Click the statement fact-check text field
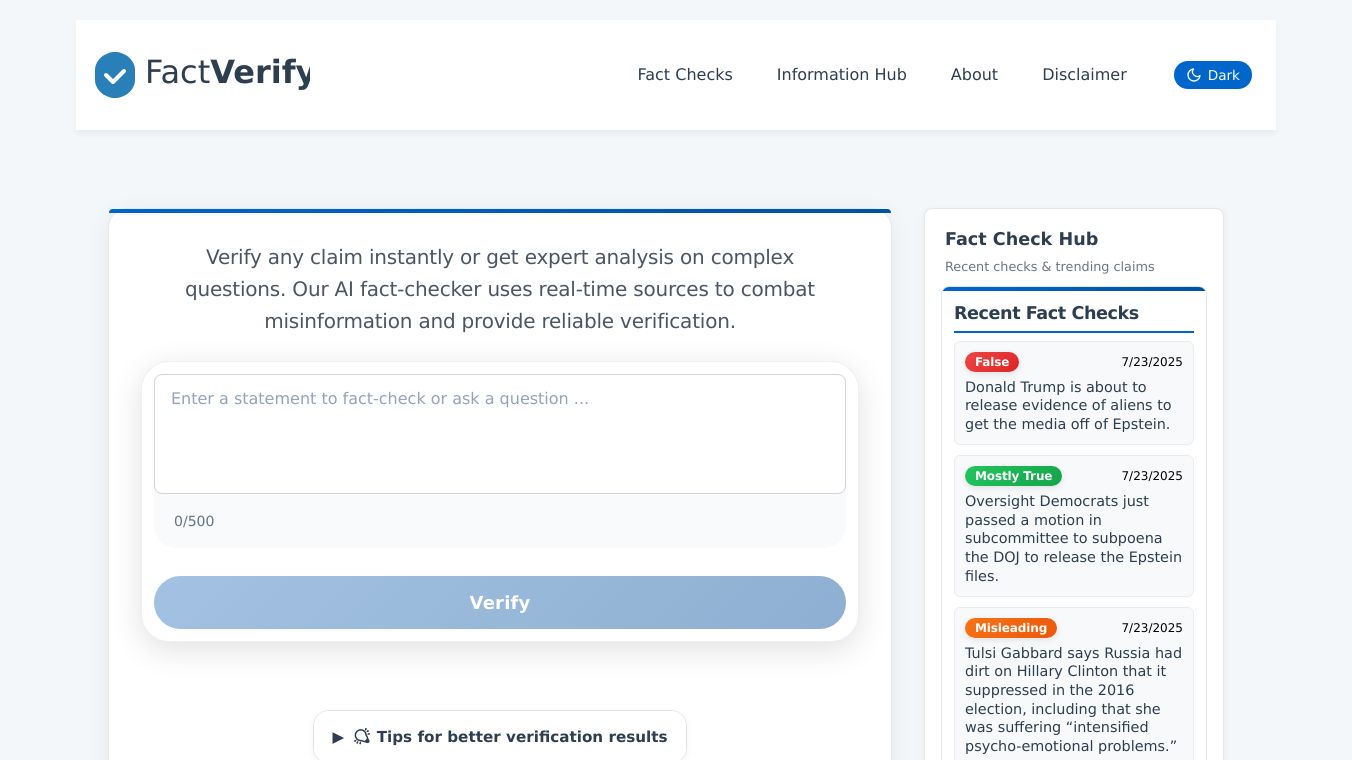This screenshot has width=1352, height=760. 499,433
